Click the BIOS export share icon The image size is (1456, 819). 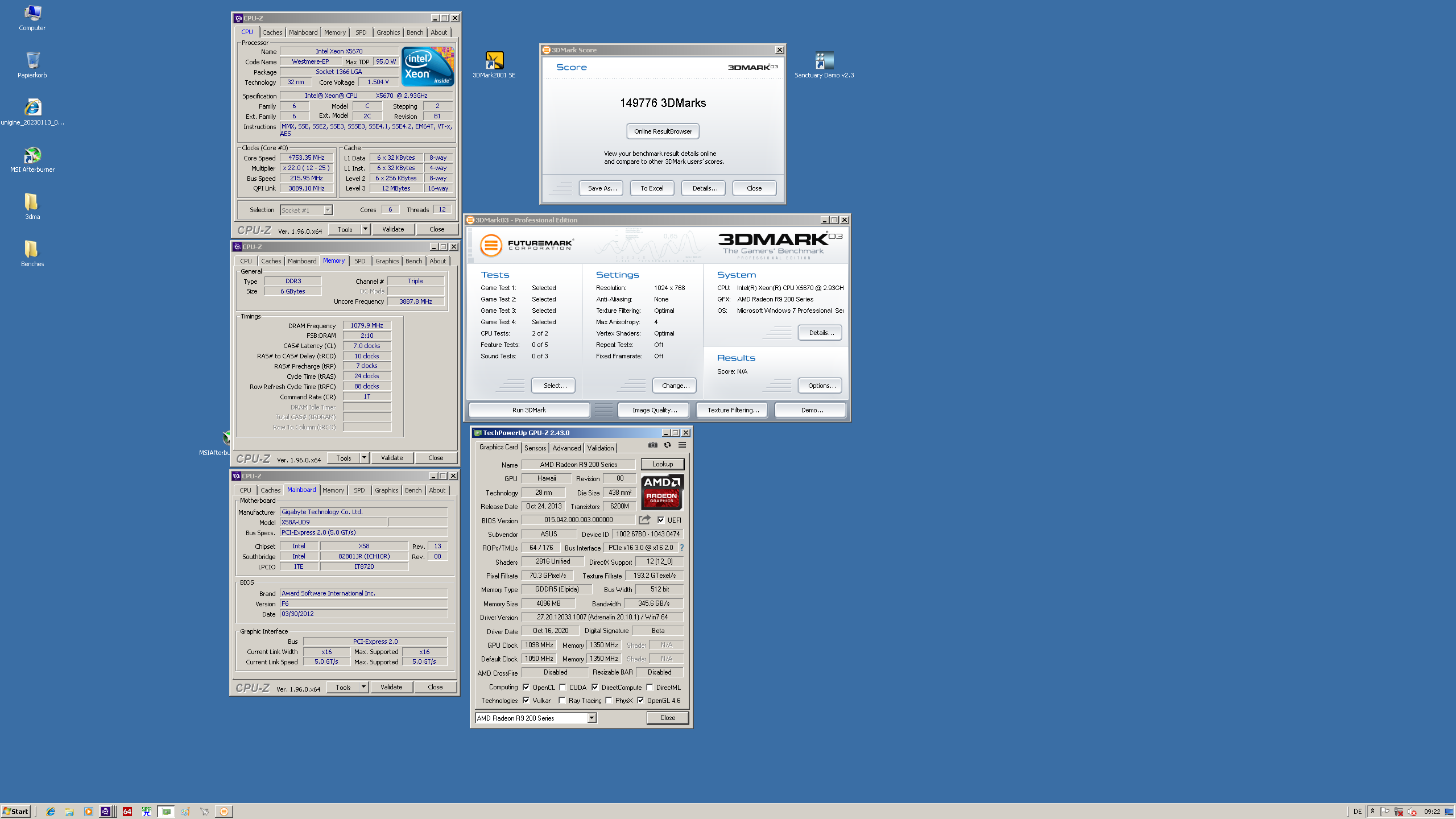[644, 520]
